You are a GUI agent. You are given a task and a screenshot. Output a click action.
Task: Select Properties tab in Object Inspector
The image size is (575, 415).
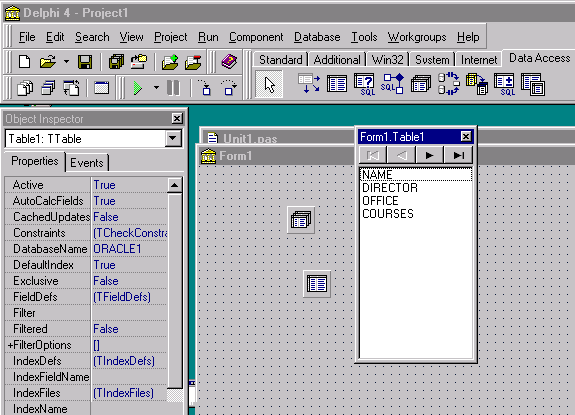tap(34, 161)
